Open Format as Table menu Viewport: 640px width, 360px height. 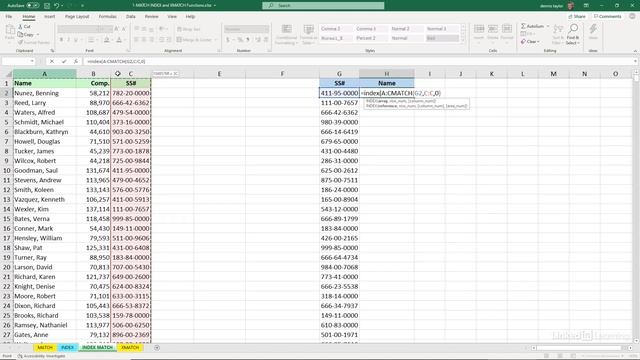[309, 34]
